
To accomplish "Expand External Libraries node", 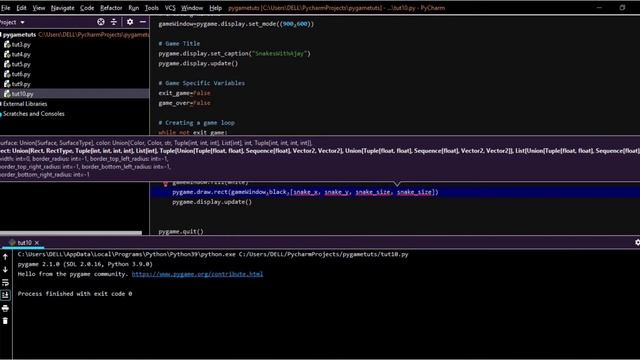I will point(24,104).
